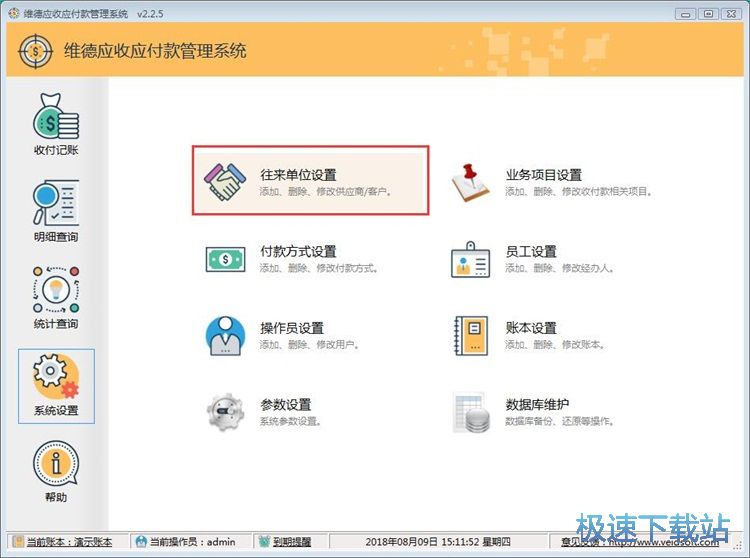750x558 pixels.
Task: Switch to the 统计查询 label in sidebar
Action: [x=56, y=324]
